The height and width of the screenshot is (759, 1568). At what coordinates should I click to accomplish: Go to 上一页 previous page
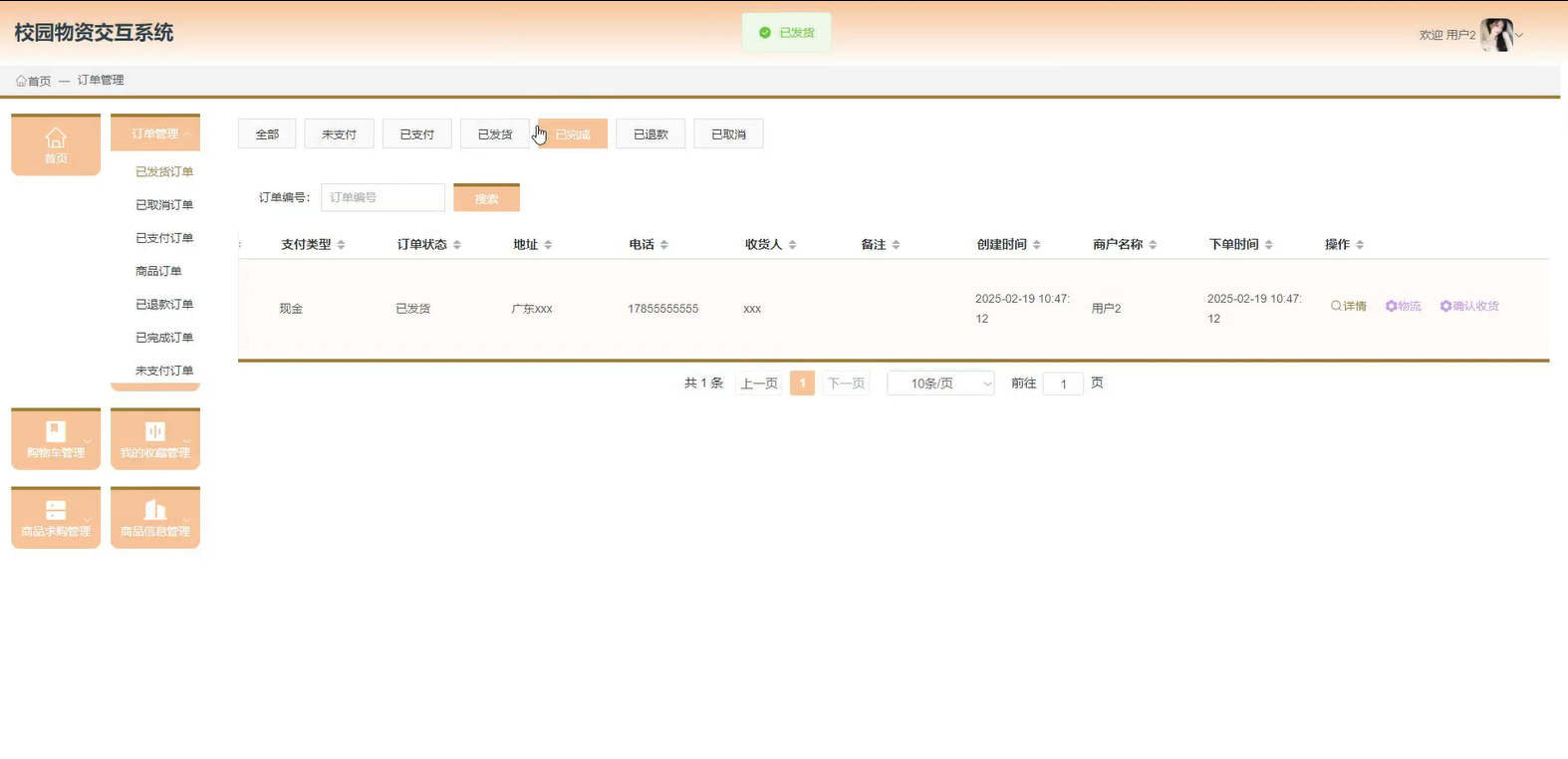click(x=759, y=383)
